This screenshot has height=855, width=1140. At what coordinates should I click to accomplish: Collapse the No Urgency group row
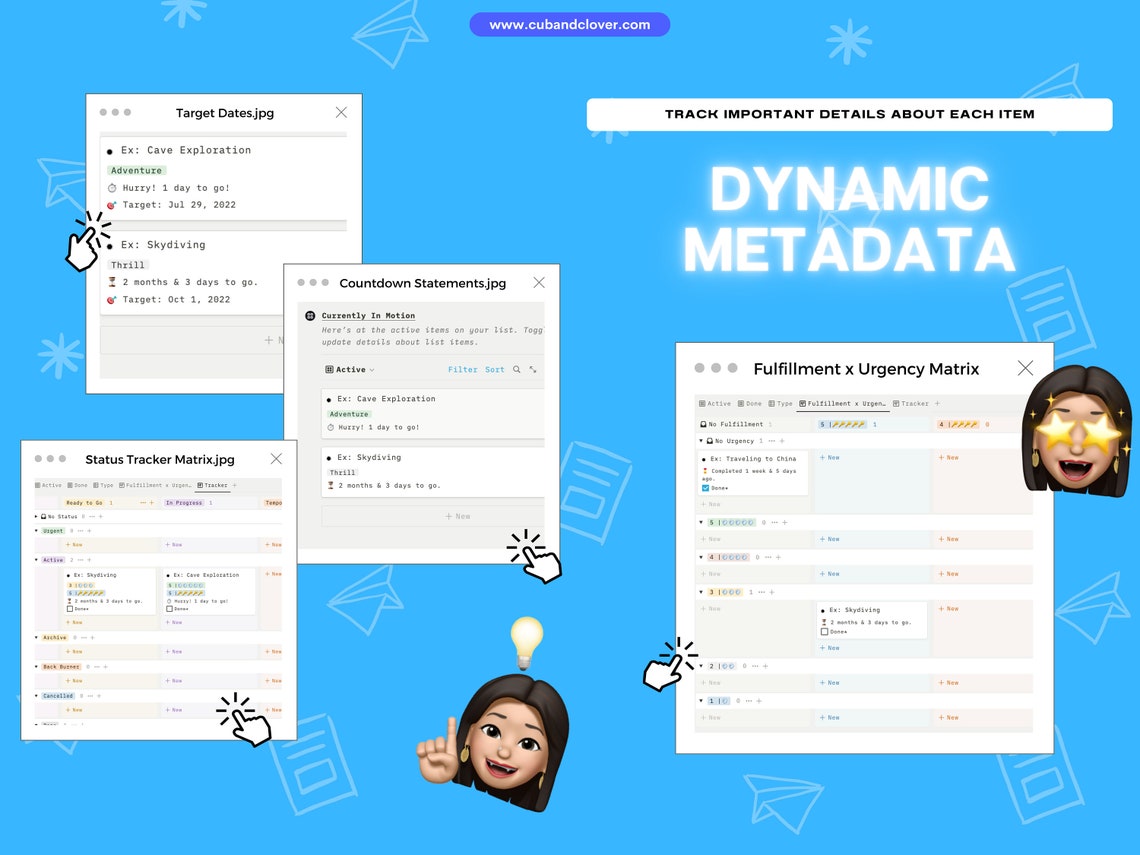click(x=701, y=441)
